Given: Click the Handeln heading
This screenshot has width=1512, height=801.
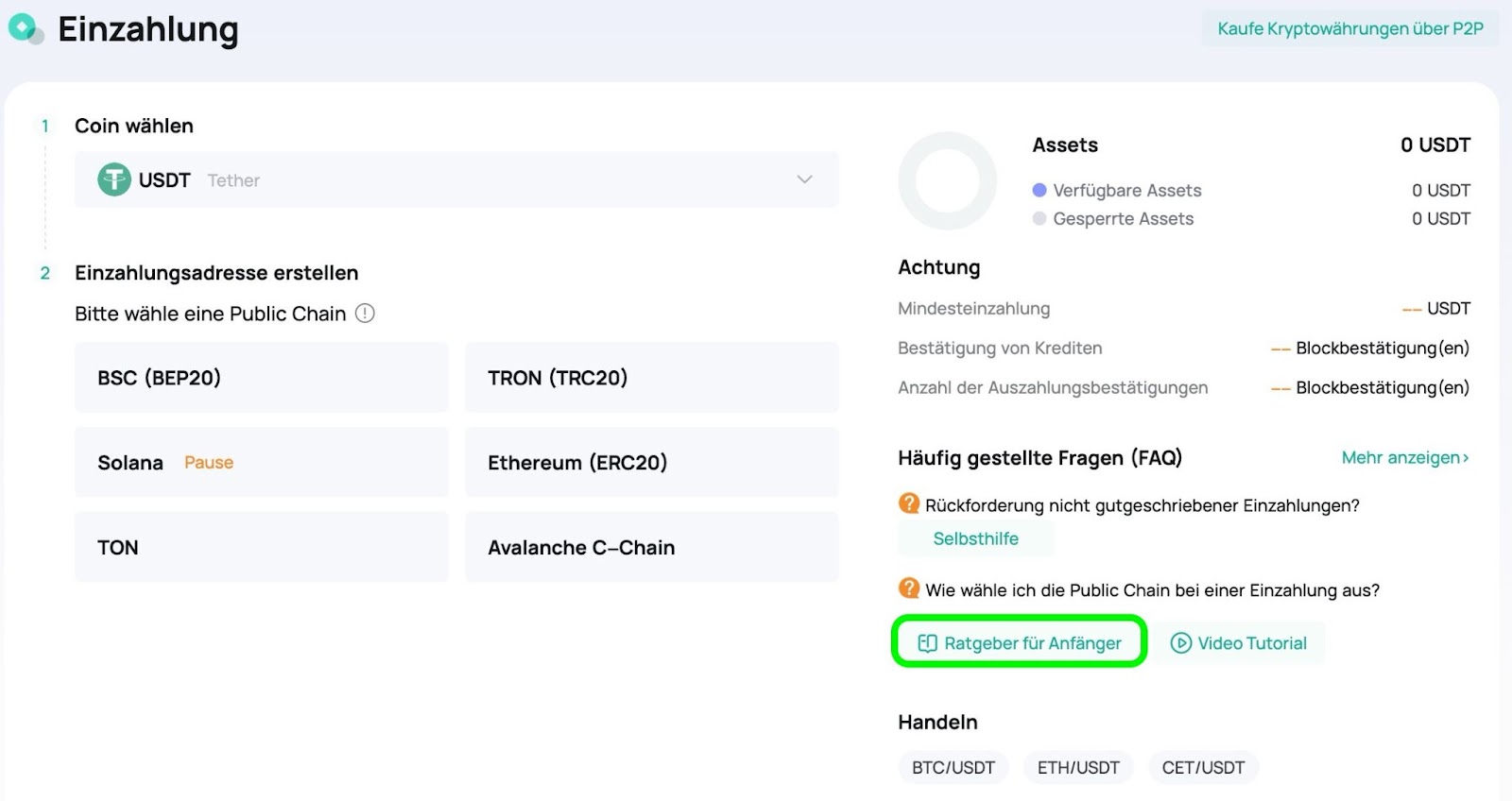Looking at the screenshot, I should tap(937, 723).
